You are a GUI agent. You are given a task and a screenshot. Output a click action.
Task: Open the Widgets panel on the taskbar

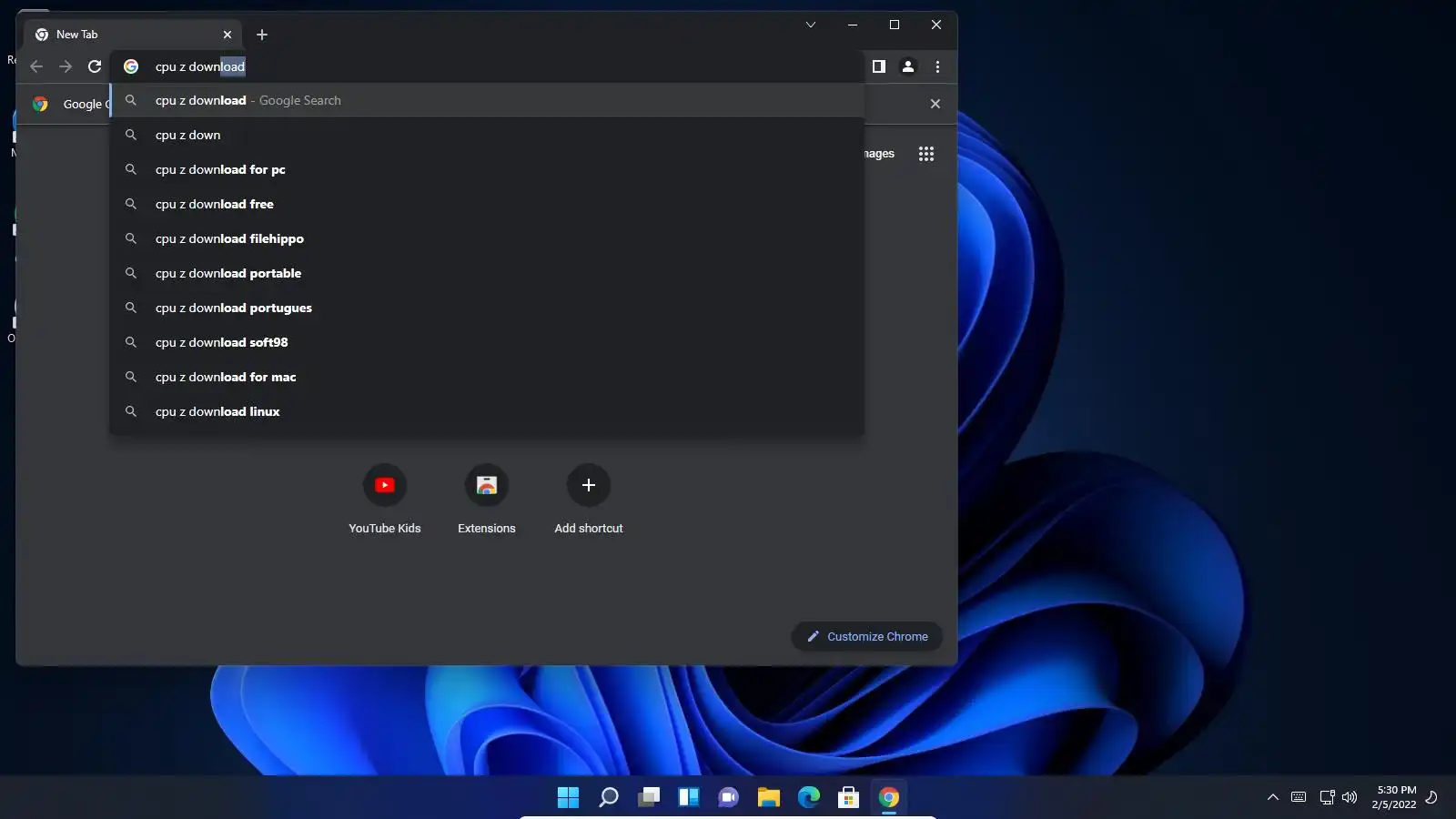point(689,797)
